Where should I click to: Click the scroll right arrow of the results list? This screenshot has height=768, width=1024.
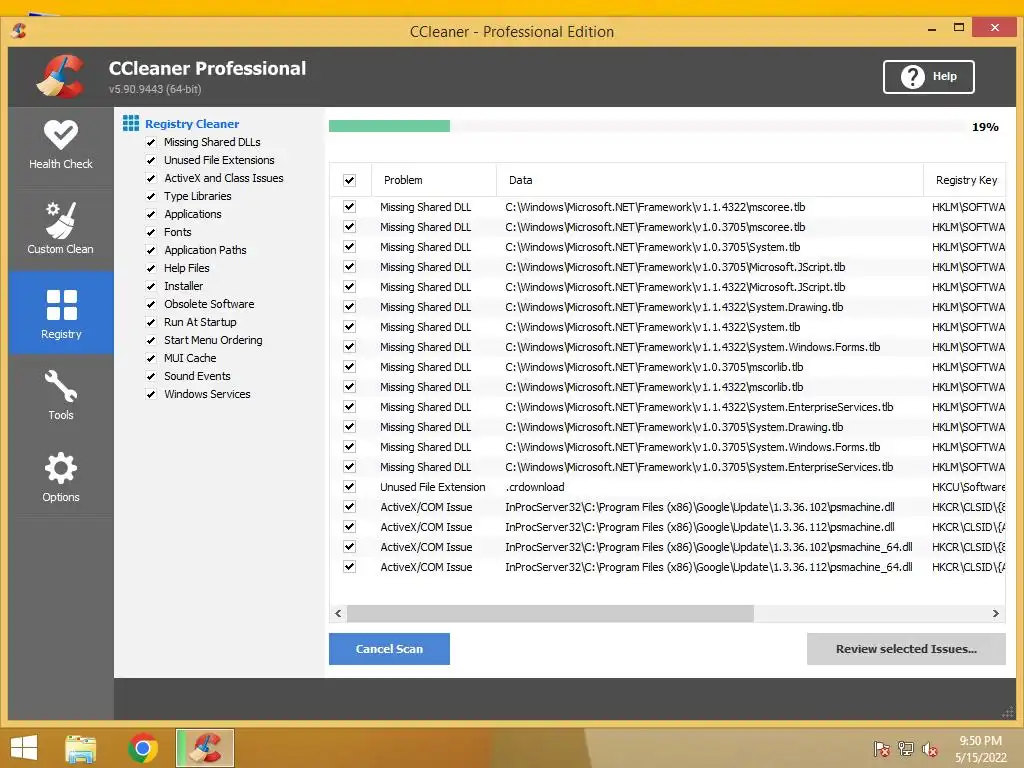[x=995, y=613]
